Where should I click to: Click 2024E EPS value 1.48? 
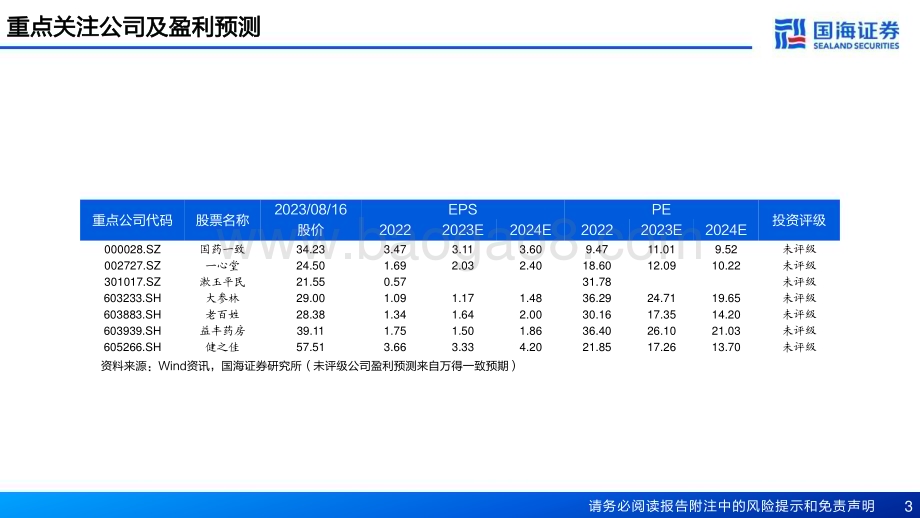point(530,298)
